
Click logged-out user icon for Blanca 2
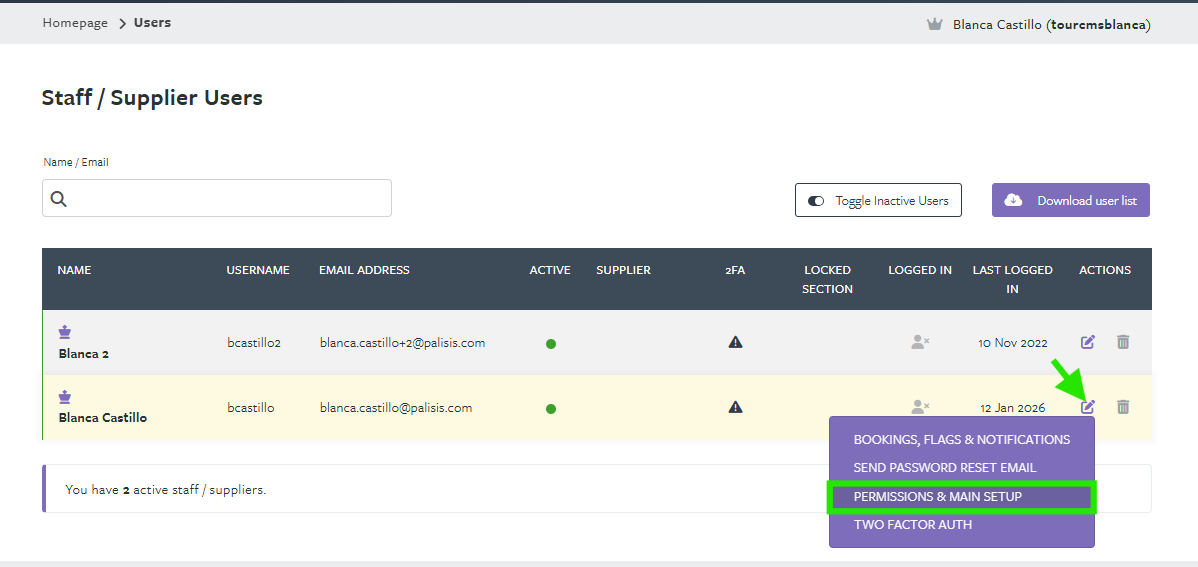click(920, 342)
